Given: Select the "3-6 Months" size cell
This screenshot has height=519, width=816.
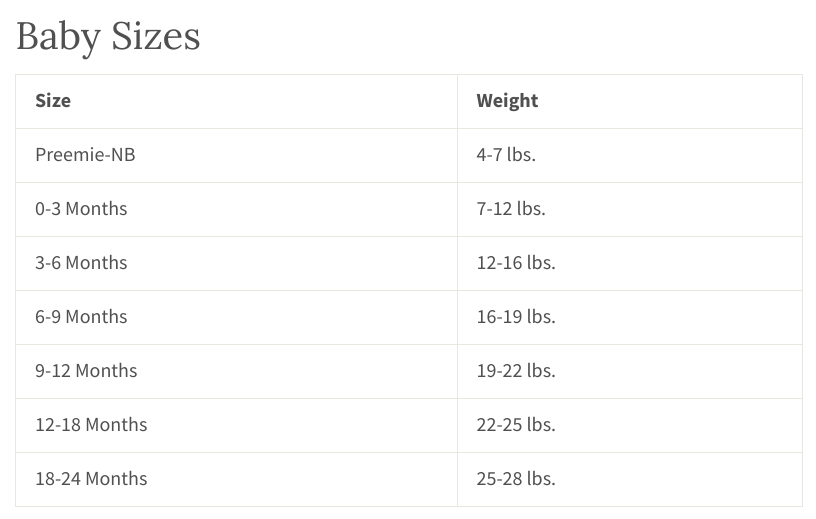Looking at the screenshot, I should click(x=81, y=263).
